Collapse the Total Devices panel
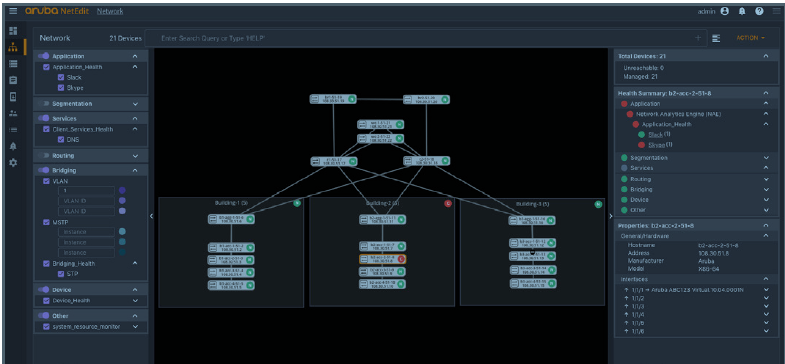Image resolution: width=785 pixels, height=364 pixels. [x=765, y=56]
